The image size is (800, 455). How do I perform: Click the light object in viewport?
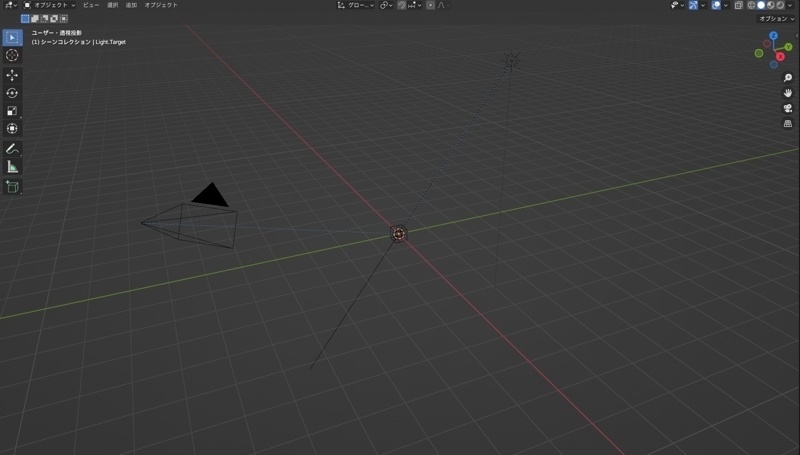point(511,60)
